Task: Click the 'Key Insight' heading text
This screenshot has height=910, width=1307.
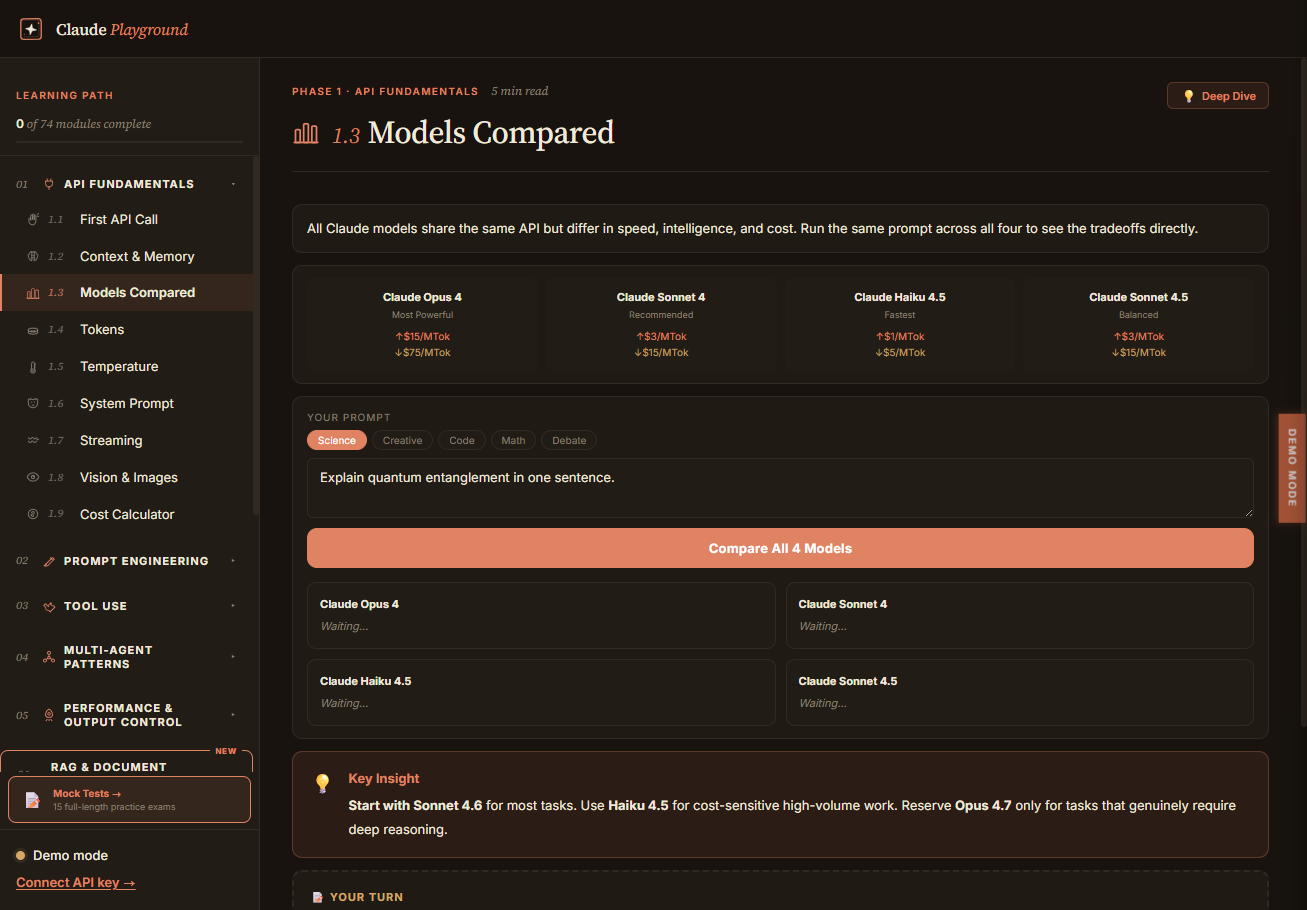Action: [384, 779]
